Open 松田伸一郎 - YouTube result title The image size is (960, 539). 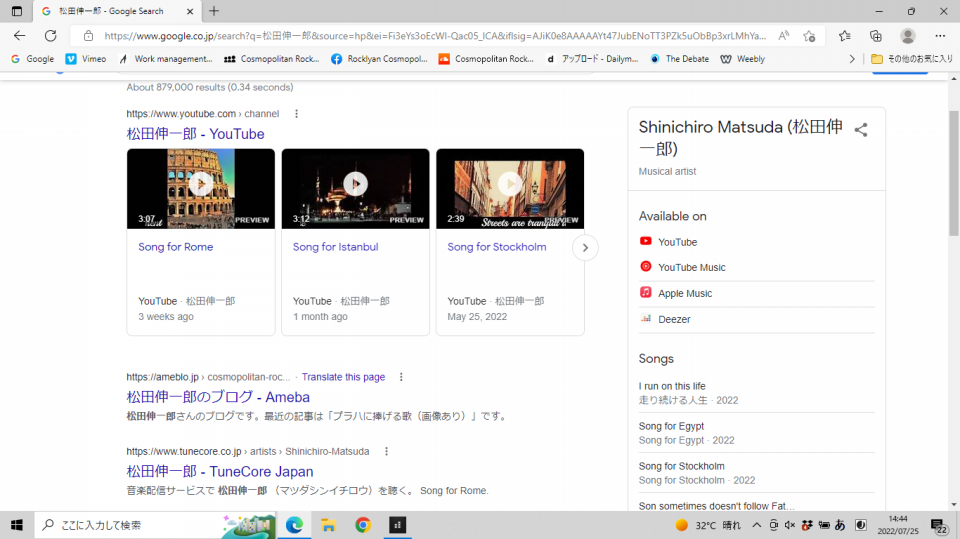click(195, 134)
